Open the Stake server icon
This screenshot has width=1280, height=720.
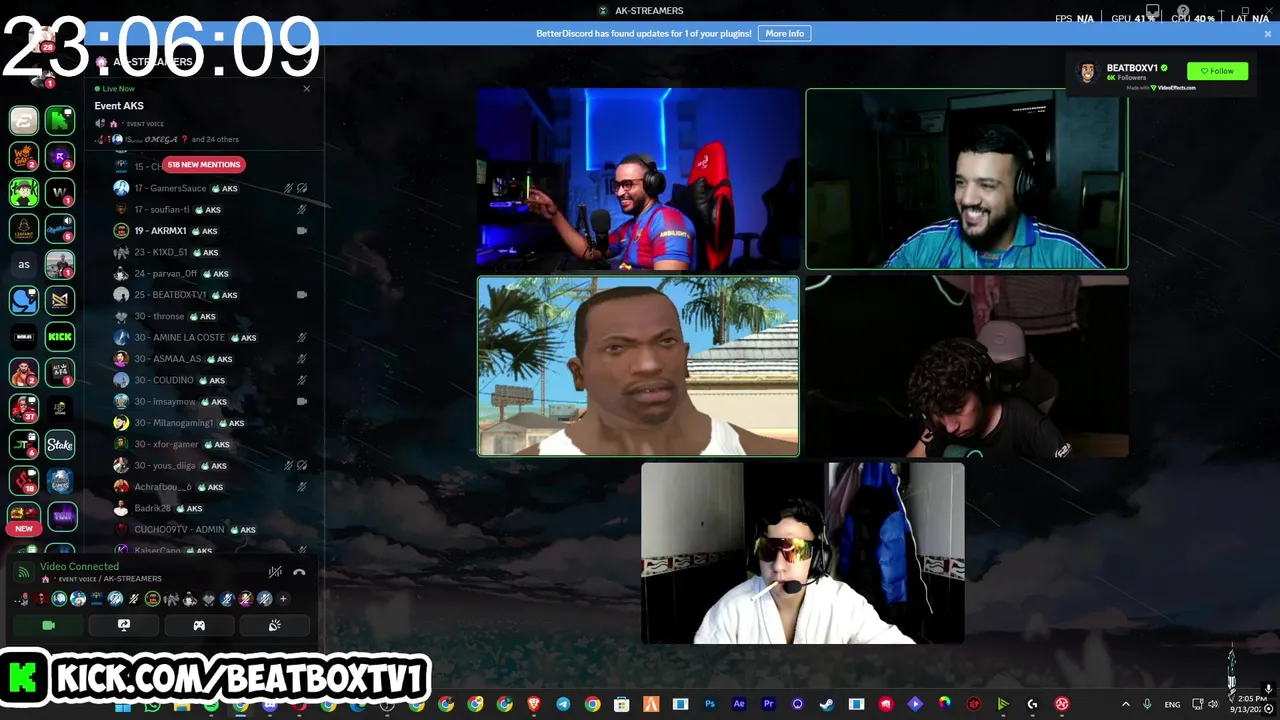[60, 444]
